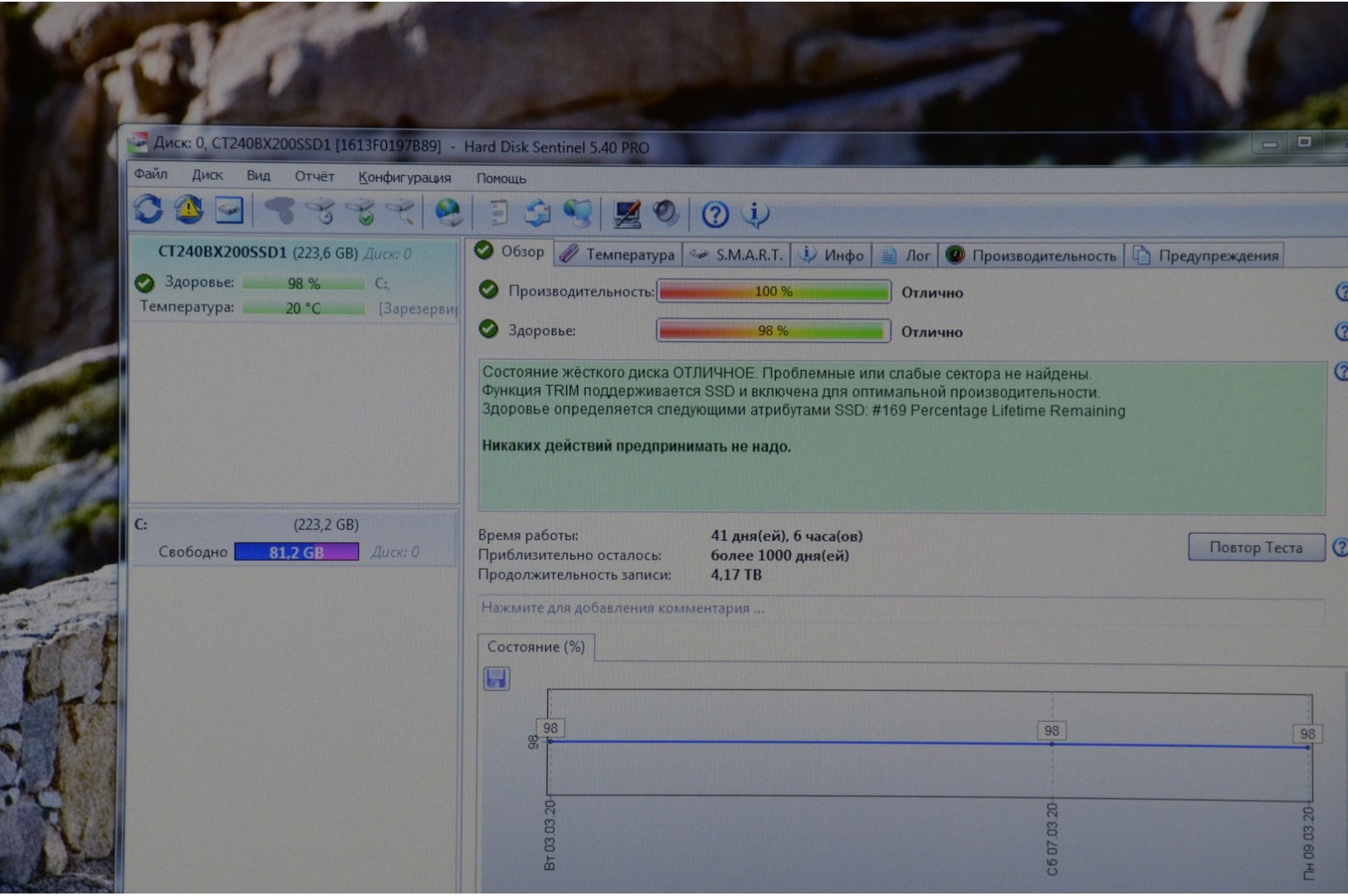Click the document report toolbar icon
The image size is (1348, 896).
(498, 213)
